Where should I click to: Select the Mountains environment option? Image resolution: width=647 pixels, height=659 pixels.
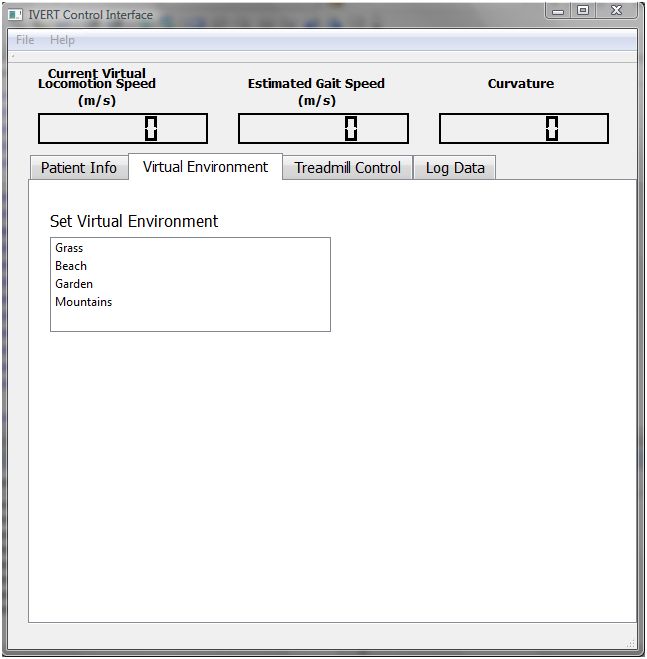pyautogui.click(x=84, y=302)
